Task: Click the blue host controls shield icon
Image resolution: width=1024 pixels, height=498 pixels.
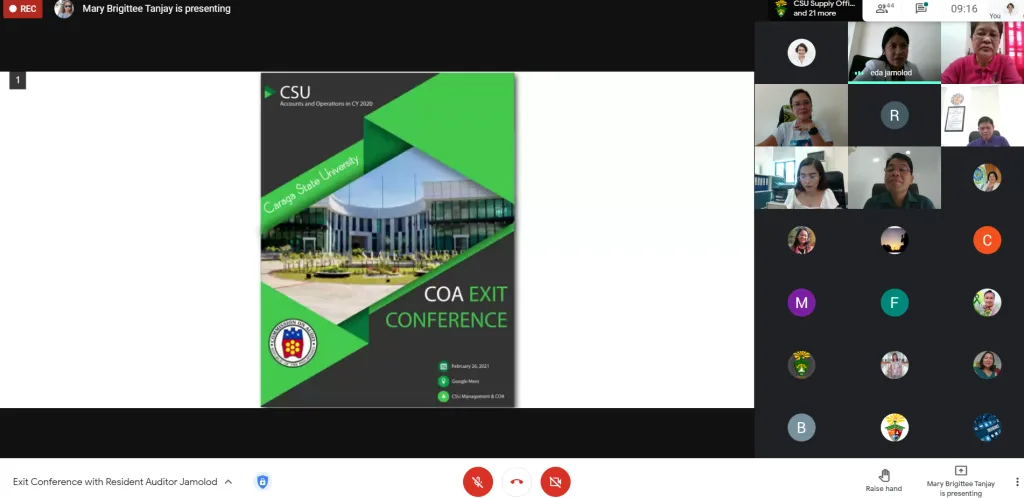Action: (262, 481)
